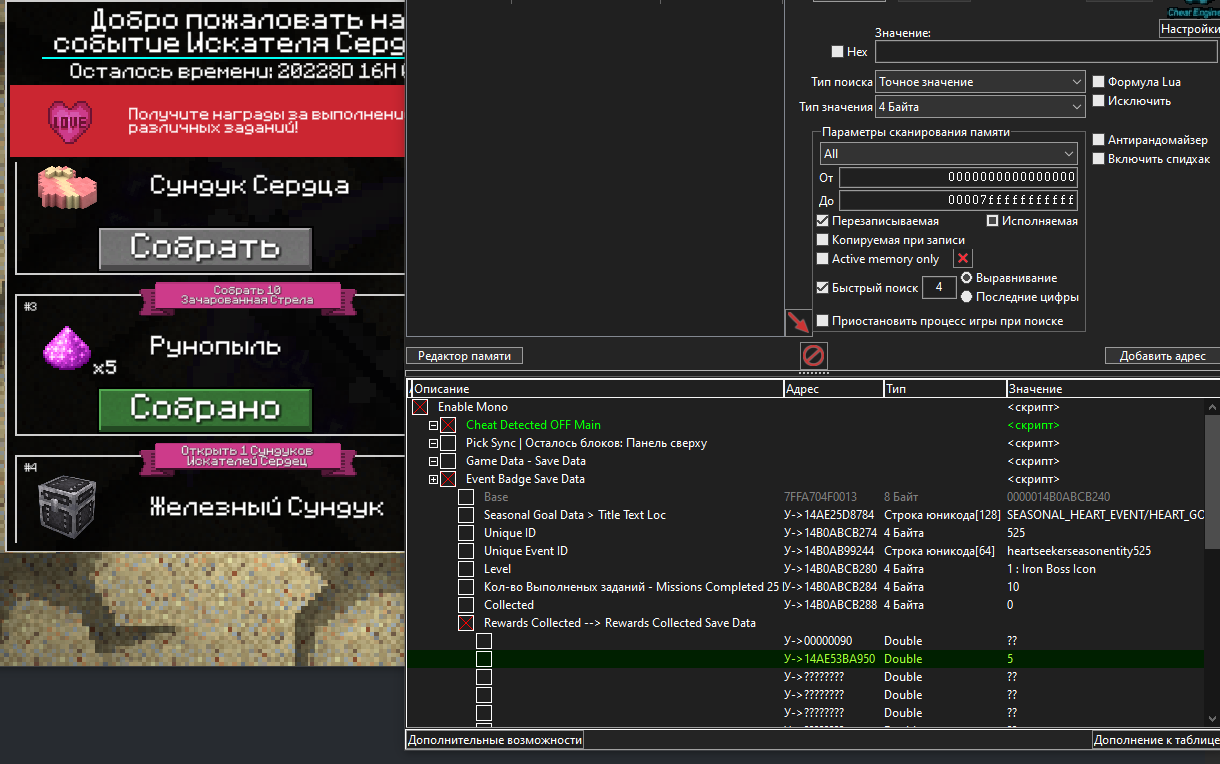Image resolution: width=1220 pixels, height=764 pixels.
Task: Select the Последние цифры radio button
Action: (x=967, y=297)
